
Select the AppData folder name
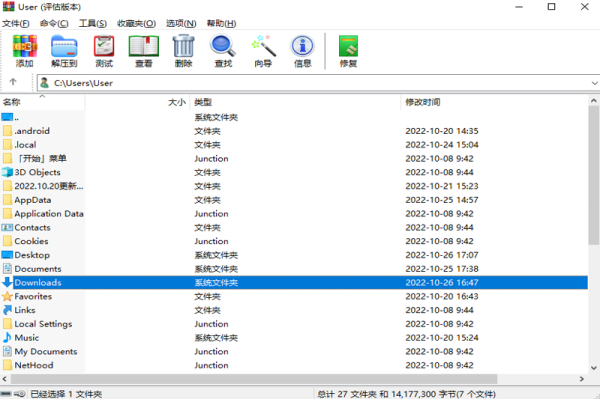click(33, 200)
